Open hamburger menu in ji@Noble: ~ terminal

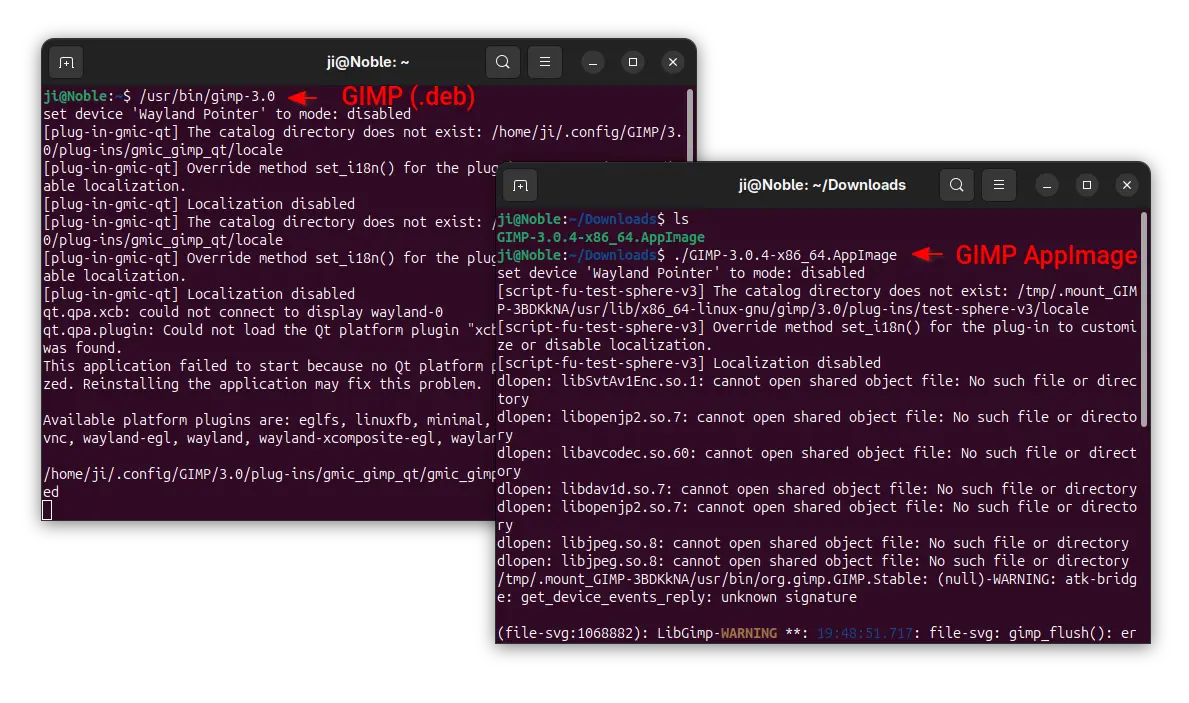click(x=544, y=62)
